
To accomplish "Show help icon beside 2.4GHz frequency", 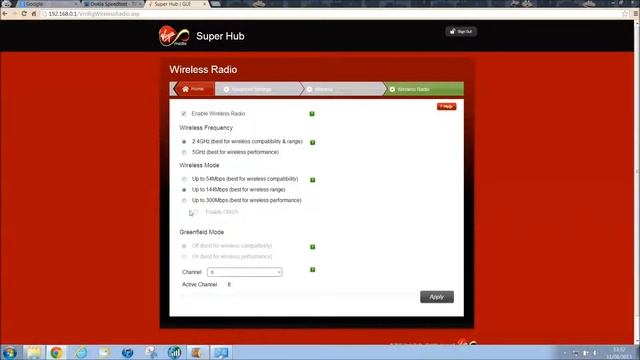I will point(313,142).
